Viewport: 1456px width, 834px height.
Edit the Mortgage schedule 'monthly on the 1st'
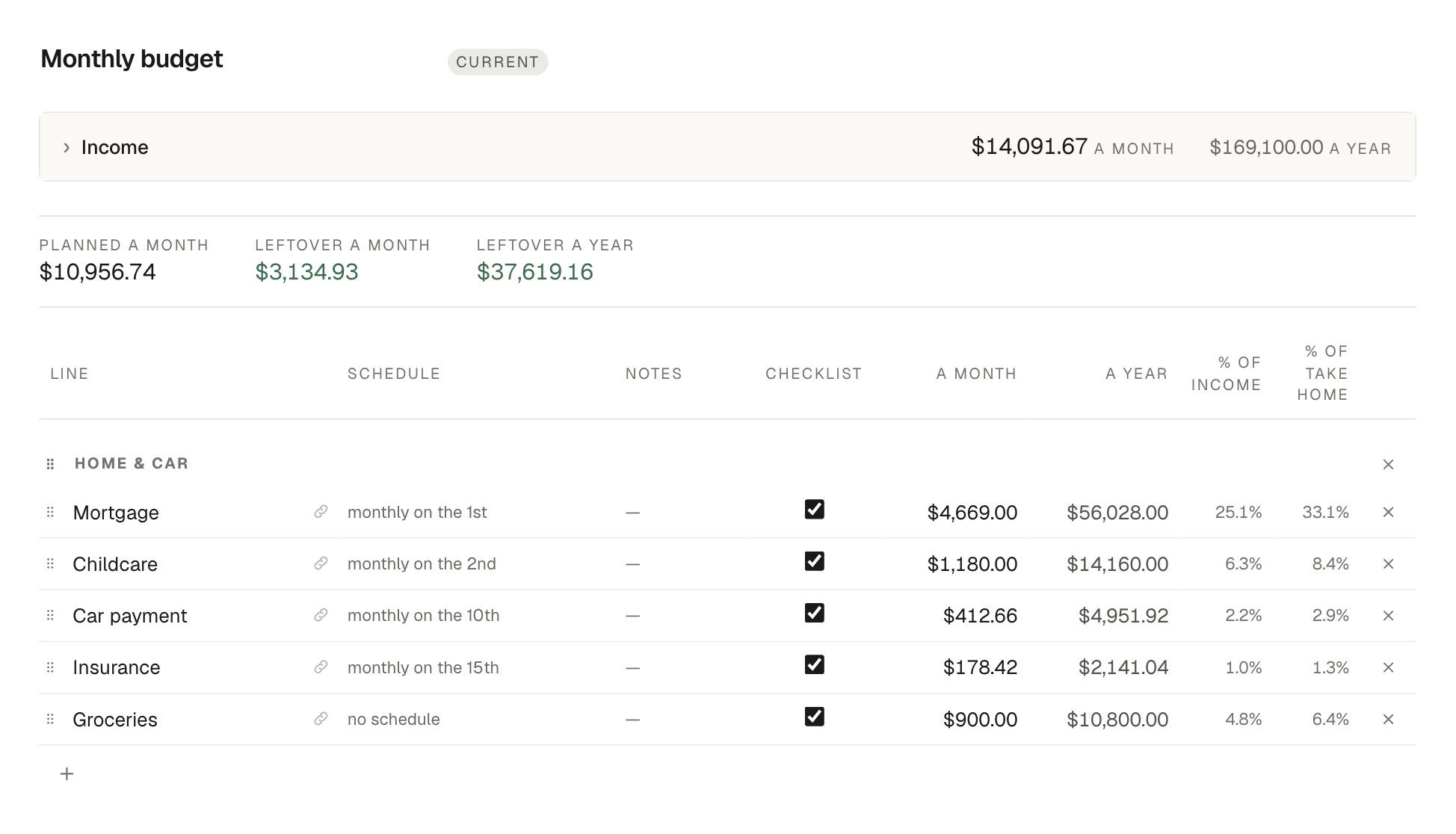(417, 512)
